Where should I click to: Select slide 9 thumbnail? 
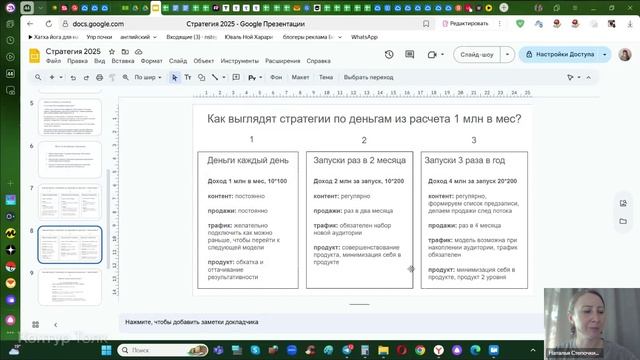pos(70,287)
